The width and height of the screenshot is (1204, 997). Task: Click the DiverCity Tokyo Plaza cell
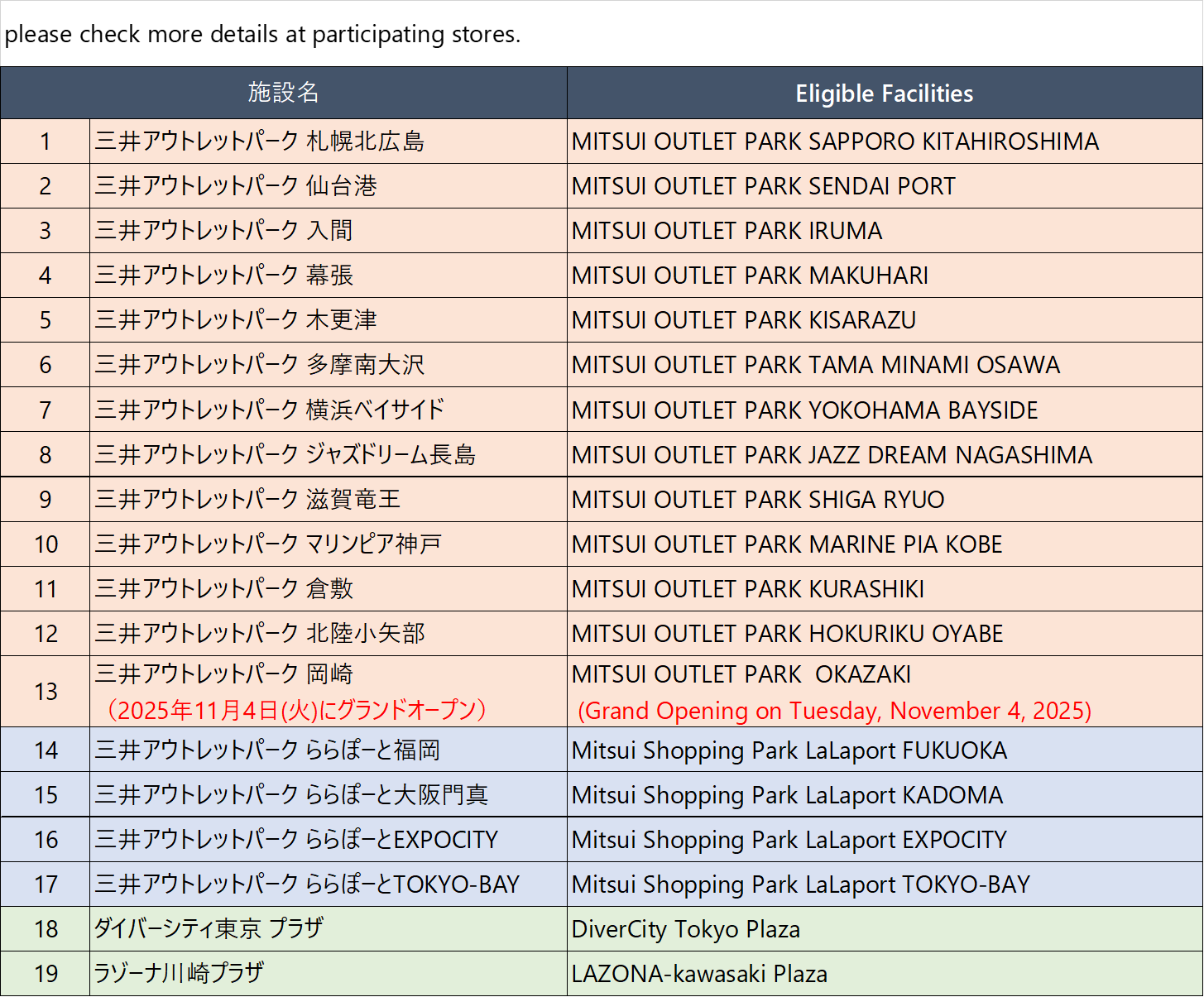coord(685,929)
